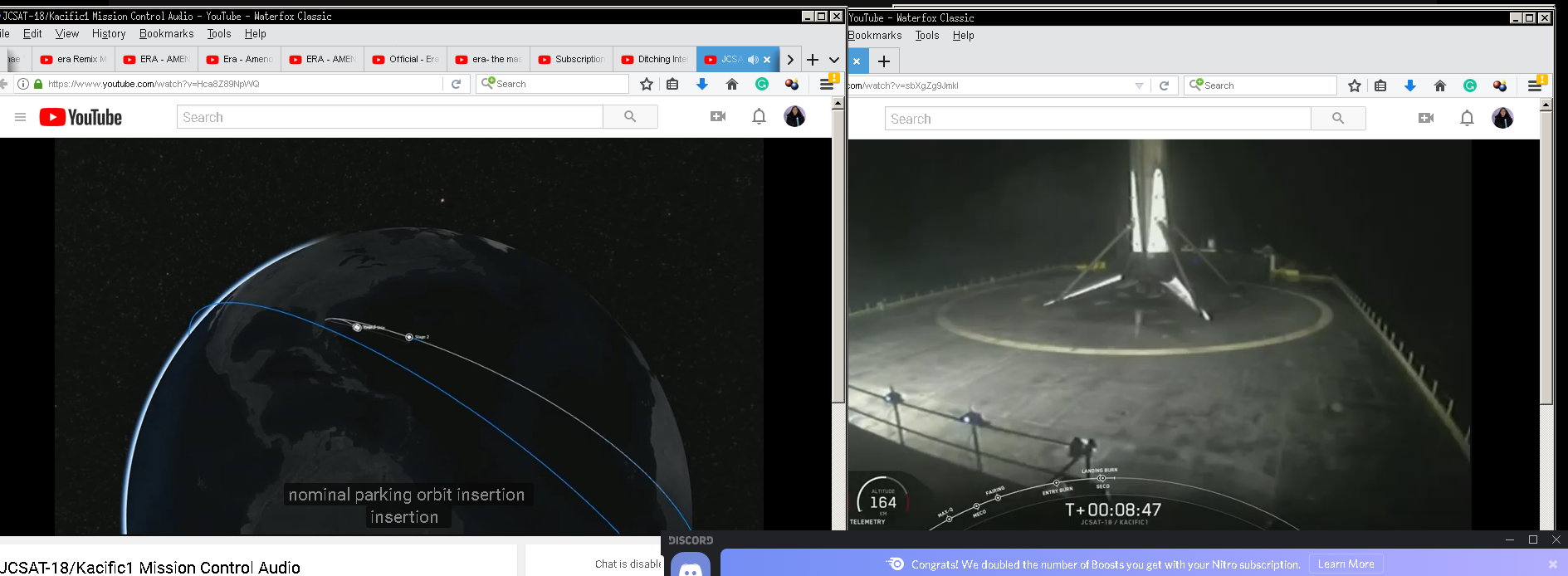Bookmark this page star in left window
The image size is (1568, 576).
coord(647,84)
